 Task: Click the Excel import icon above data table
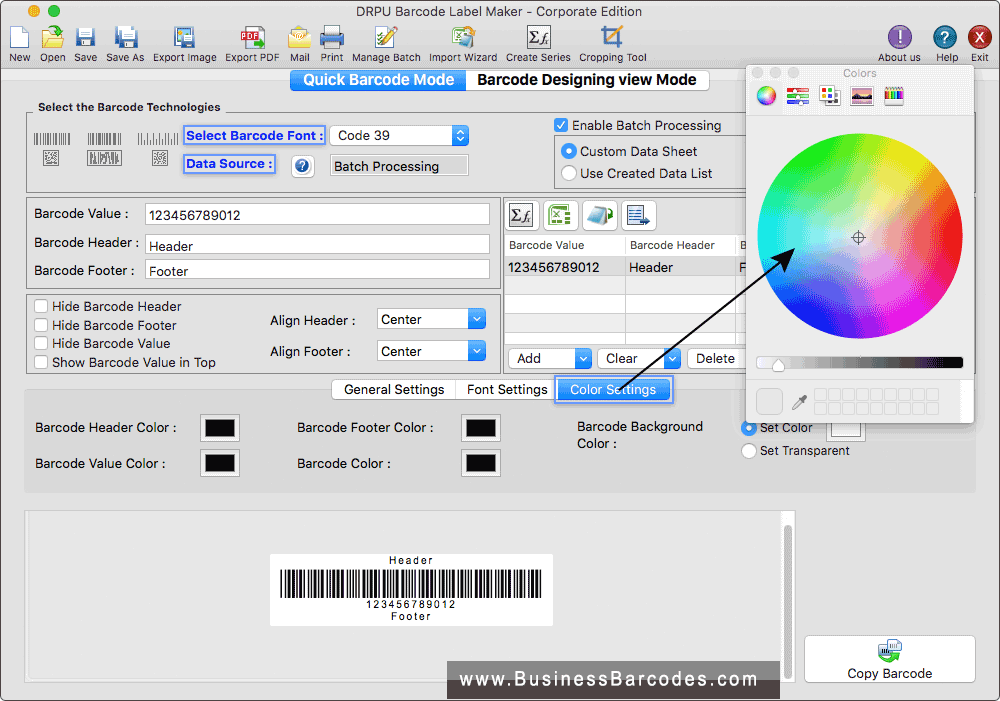(x=560, y=216)
